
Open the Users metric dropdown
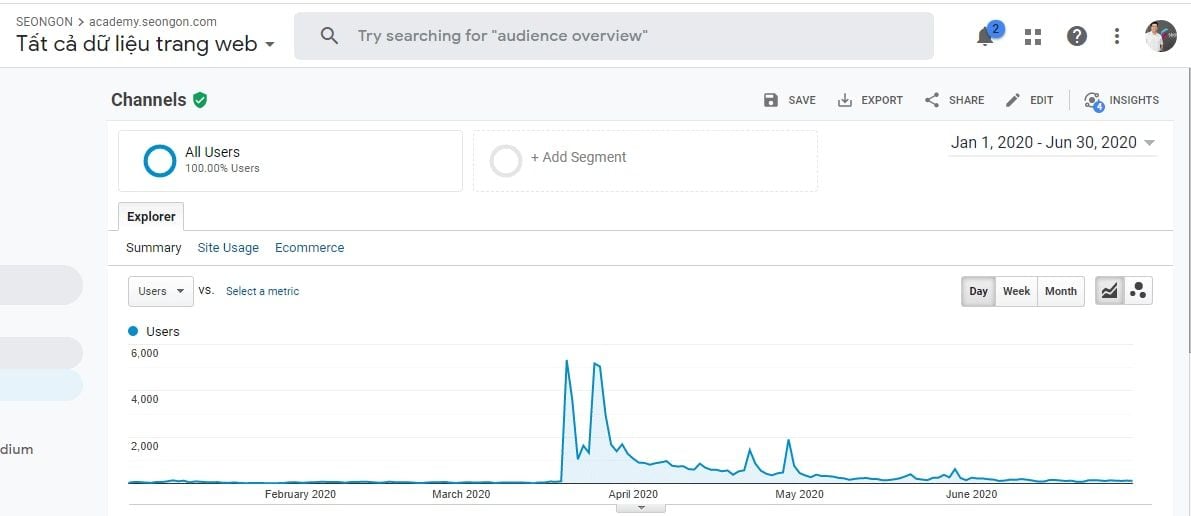(x=160, y=291)
